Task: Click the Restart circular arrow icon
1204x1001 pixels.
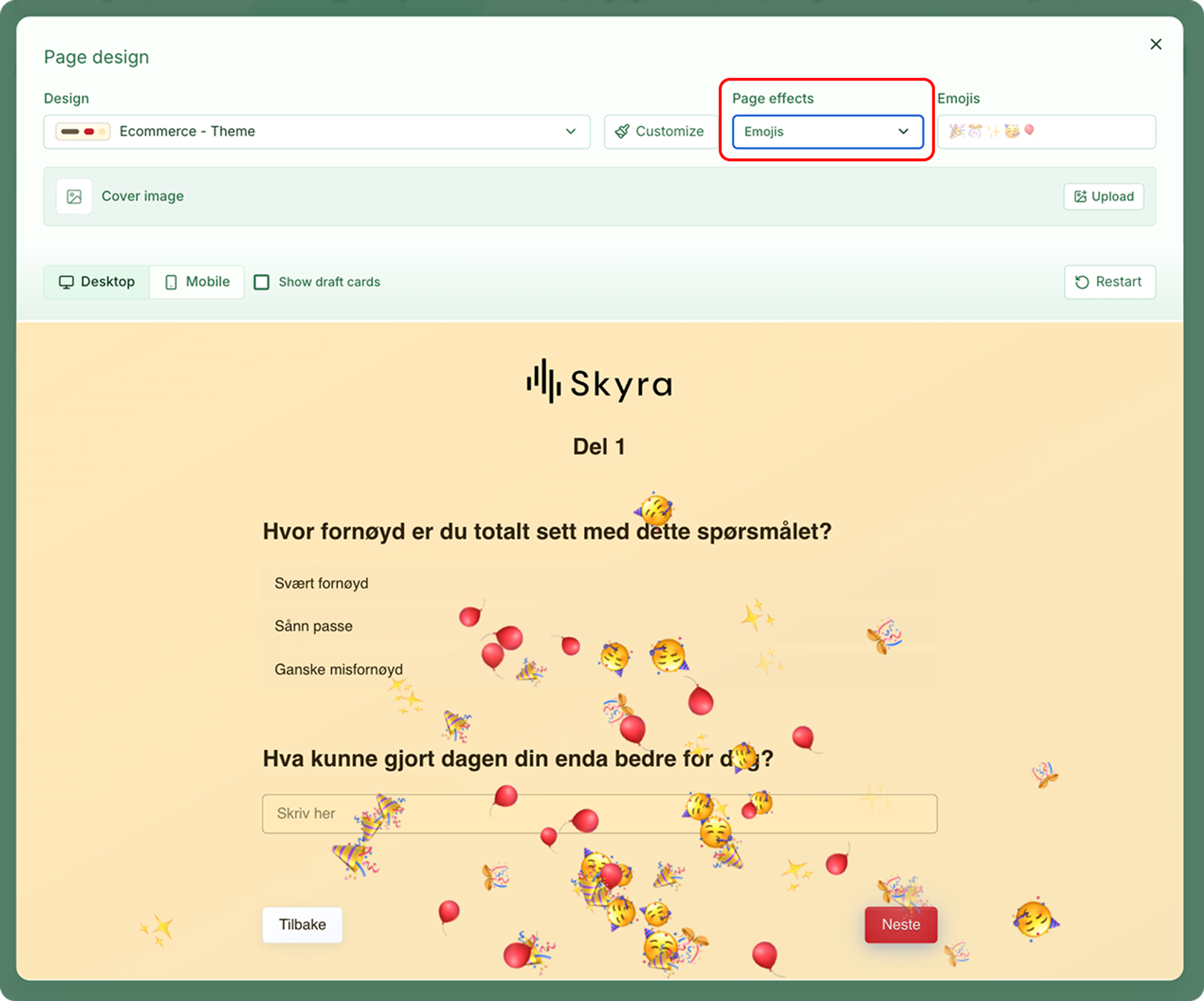Action: (x=1081, y=282)
